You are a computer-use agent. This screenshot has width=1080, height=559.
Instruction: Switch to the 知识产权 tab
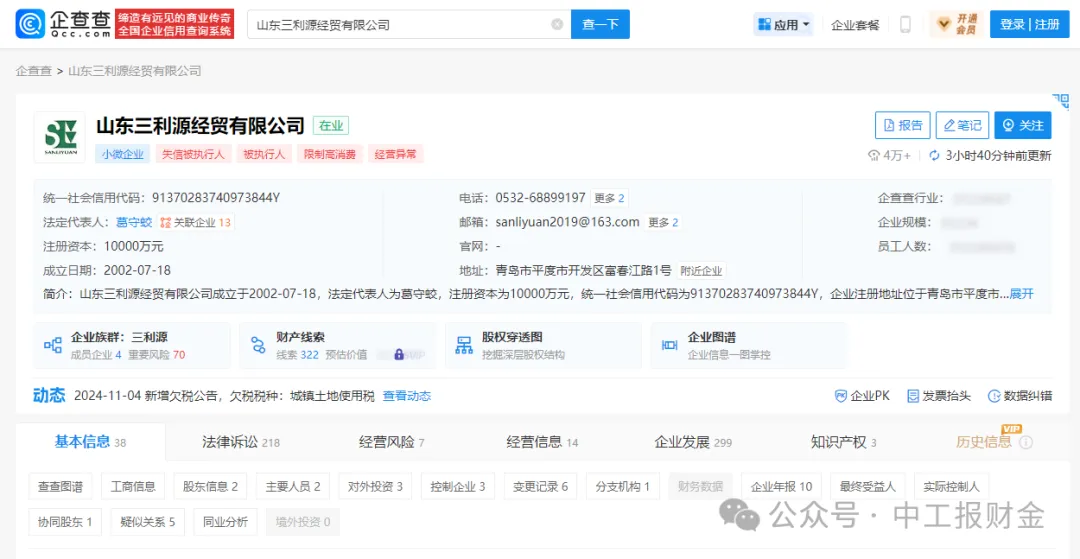(x=844, y=442)
